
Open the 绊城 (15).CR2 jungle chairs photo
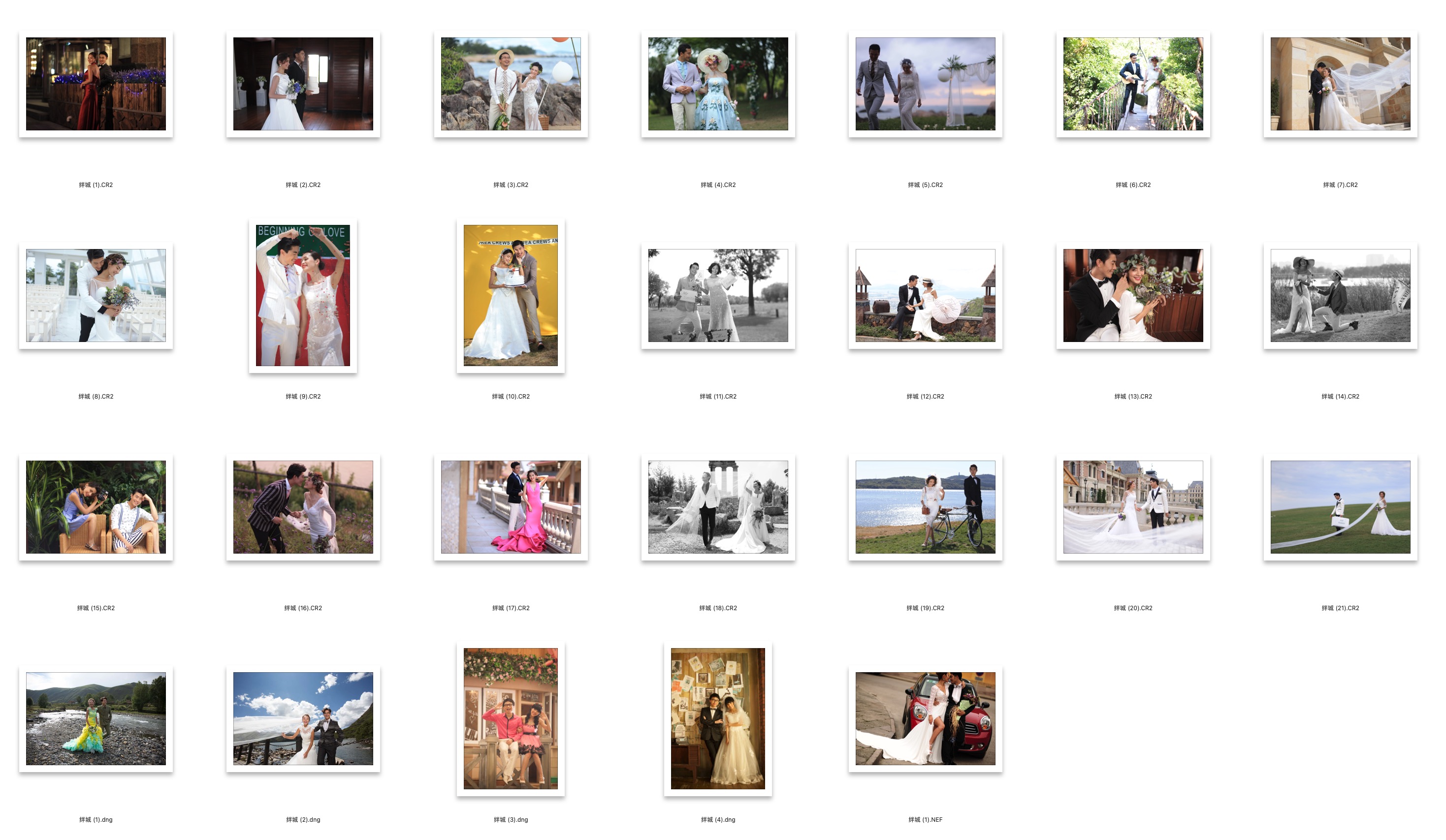[96, 507]
